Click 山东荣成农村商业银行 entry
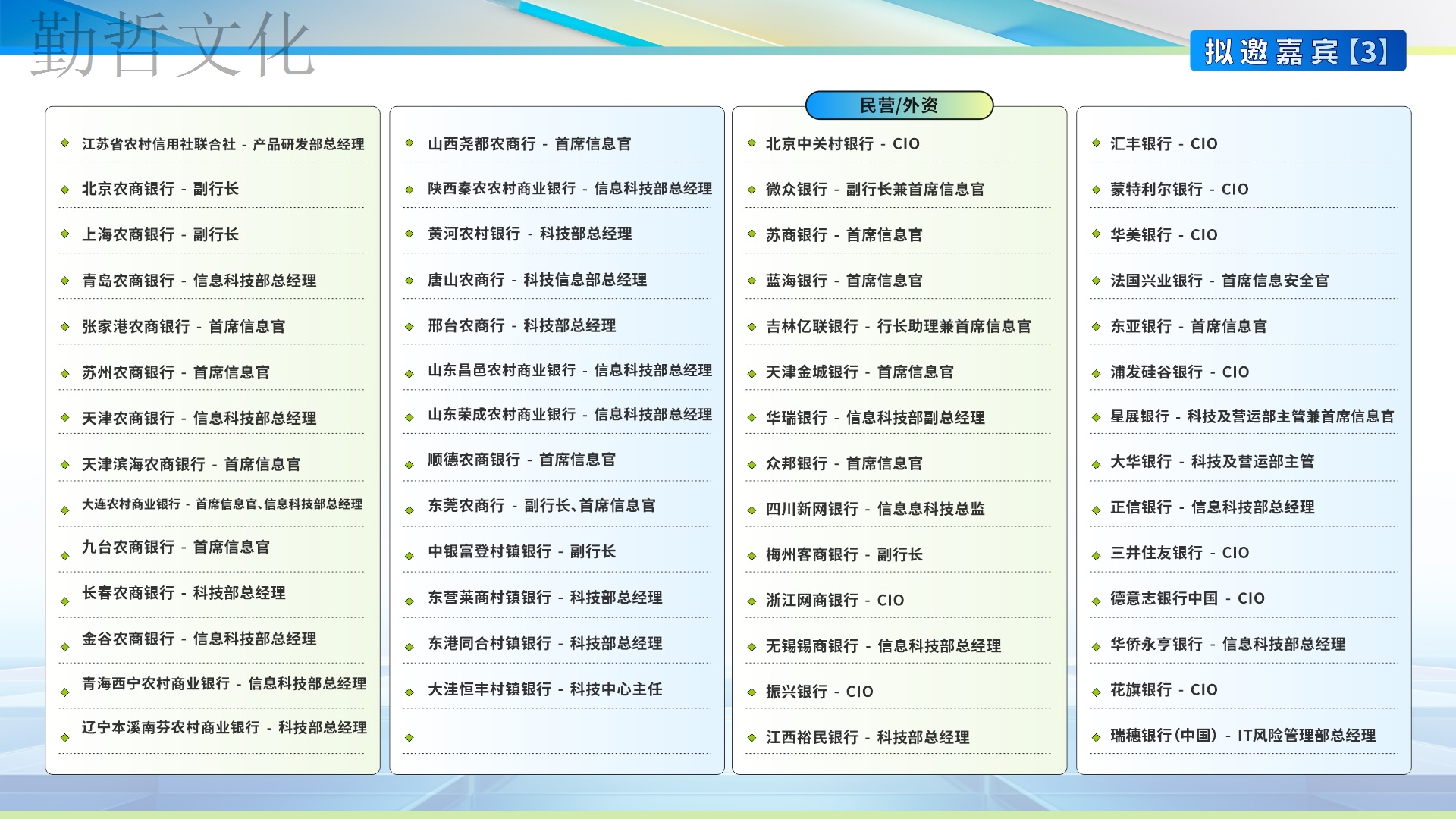1456x819 pixels. pos(570,414)
